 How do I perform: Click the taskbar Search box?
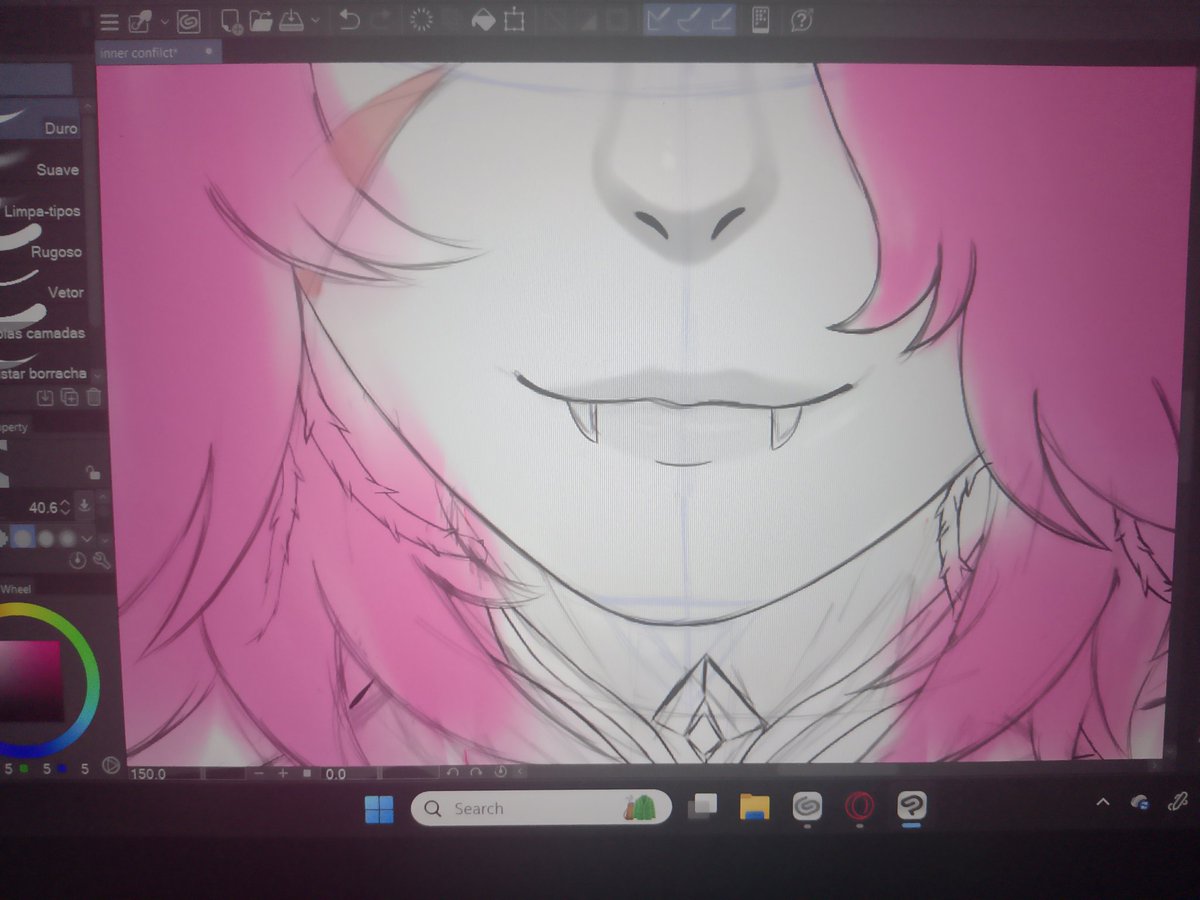coord(540,808)
